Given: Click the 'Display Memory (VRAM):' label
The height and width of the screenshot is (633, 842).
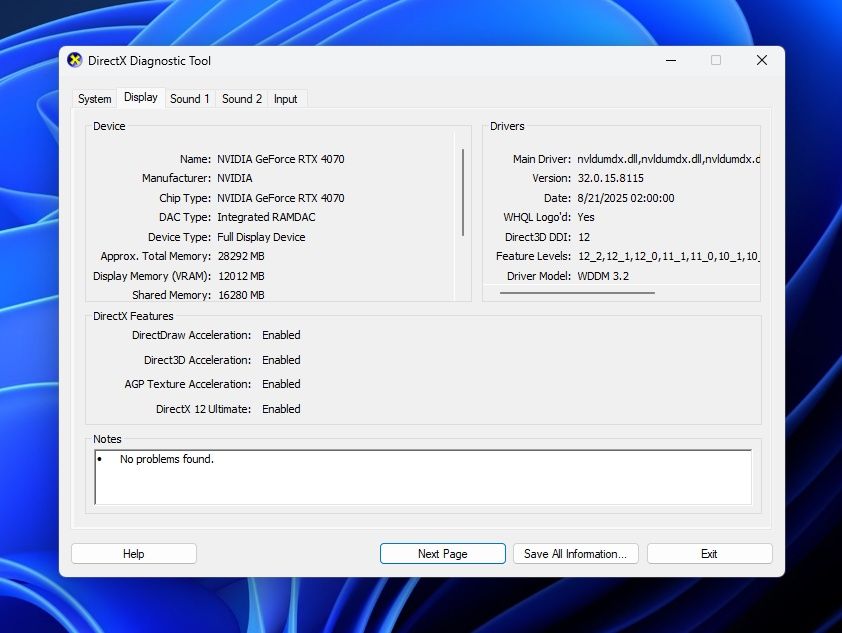Looking at the screenshot, I should [152, 276].
